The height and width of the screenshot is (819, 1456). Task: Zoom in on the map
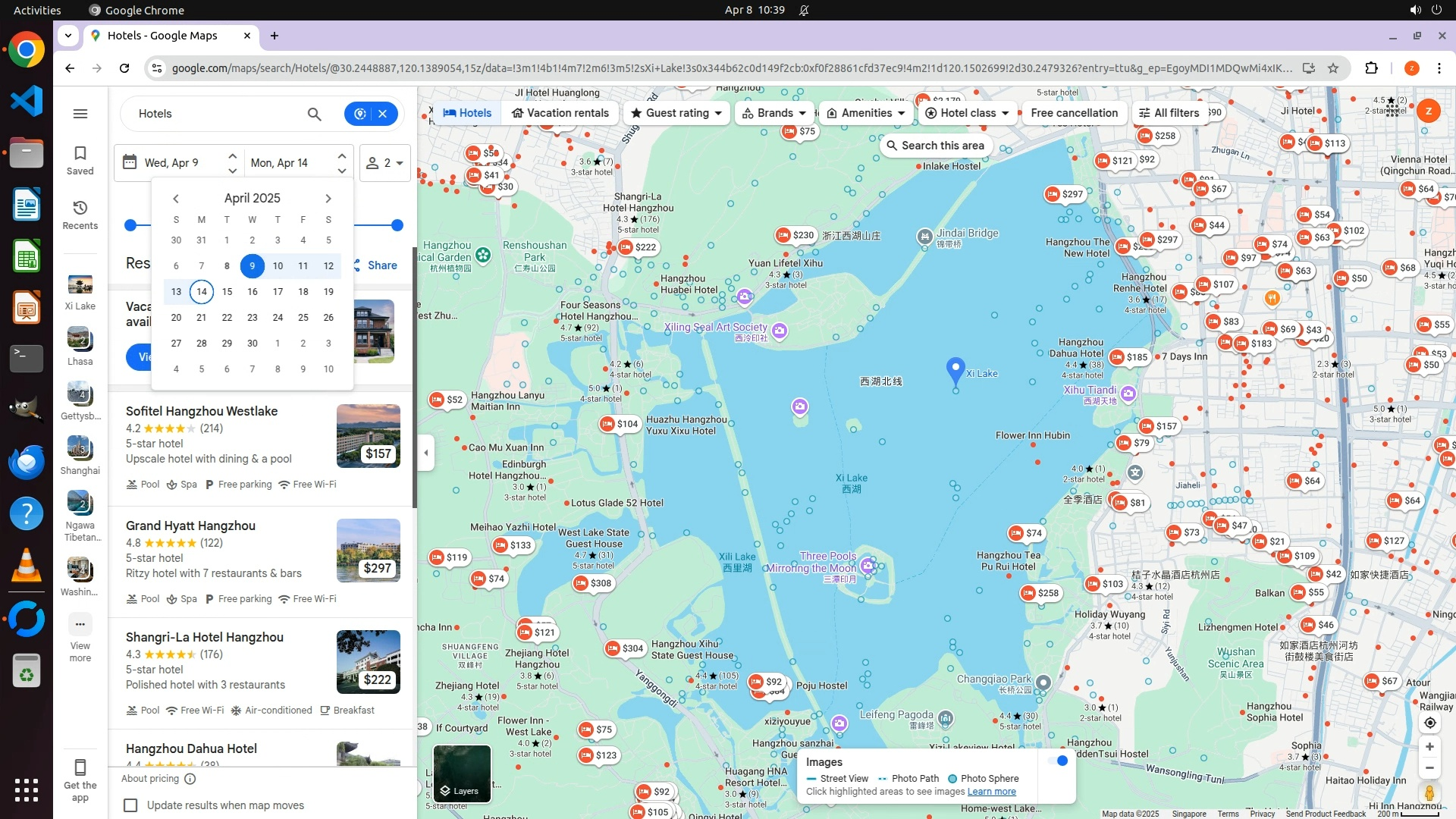(x=1429, y=747)
